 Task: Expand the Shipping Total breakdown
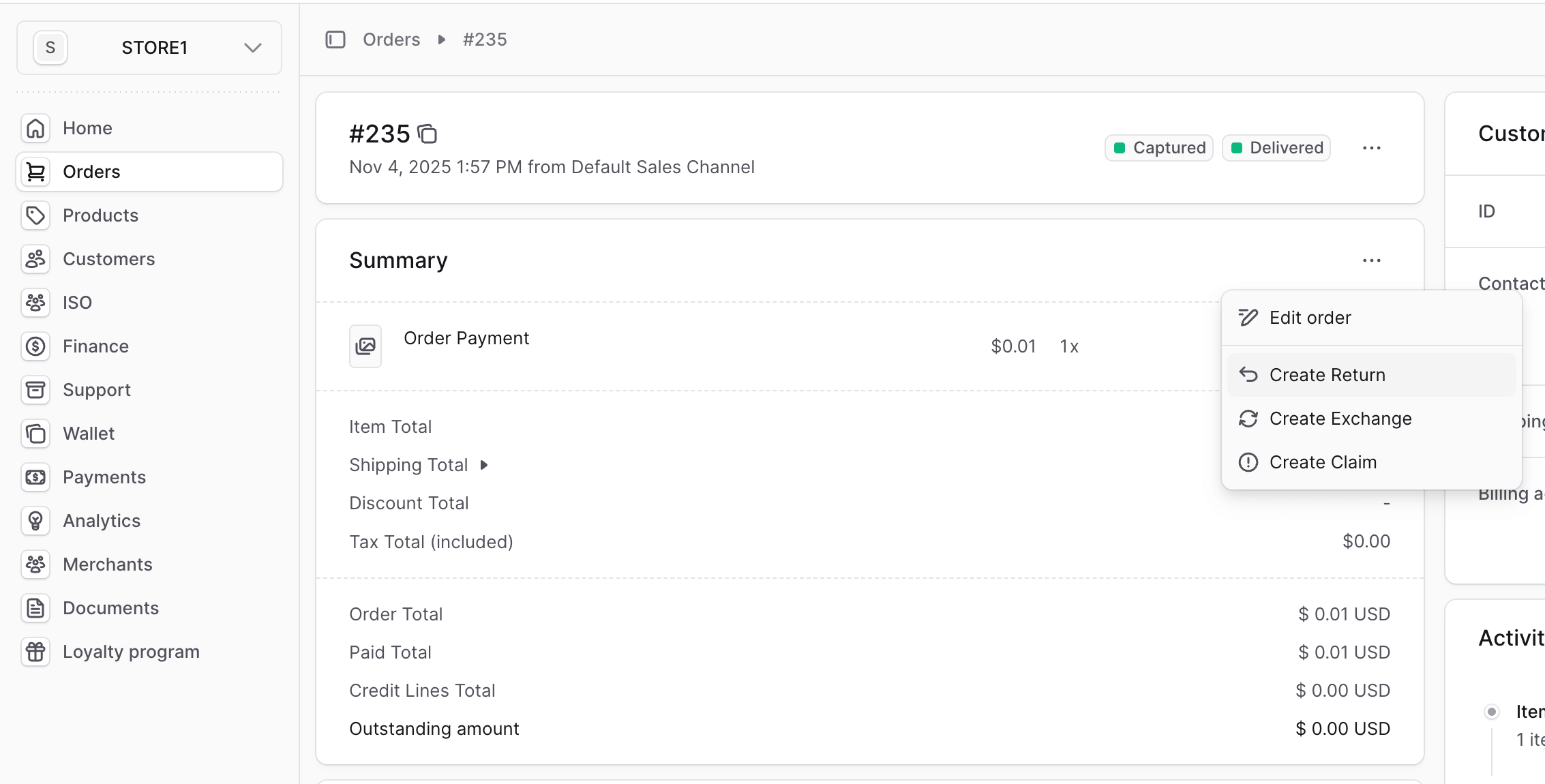tap(484, 465)
